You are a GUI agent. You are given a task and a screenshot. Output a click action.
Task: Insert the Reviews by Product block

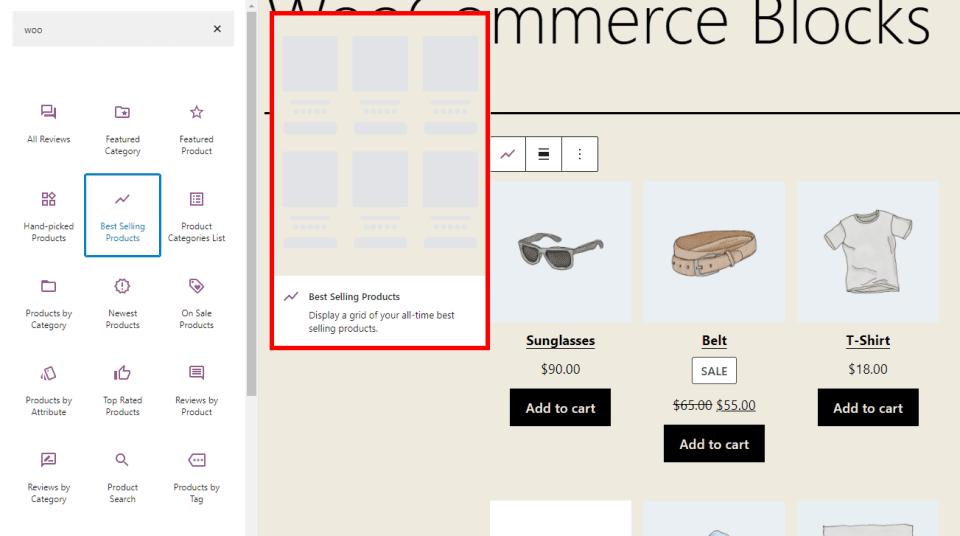tap(196, 389)
